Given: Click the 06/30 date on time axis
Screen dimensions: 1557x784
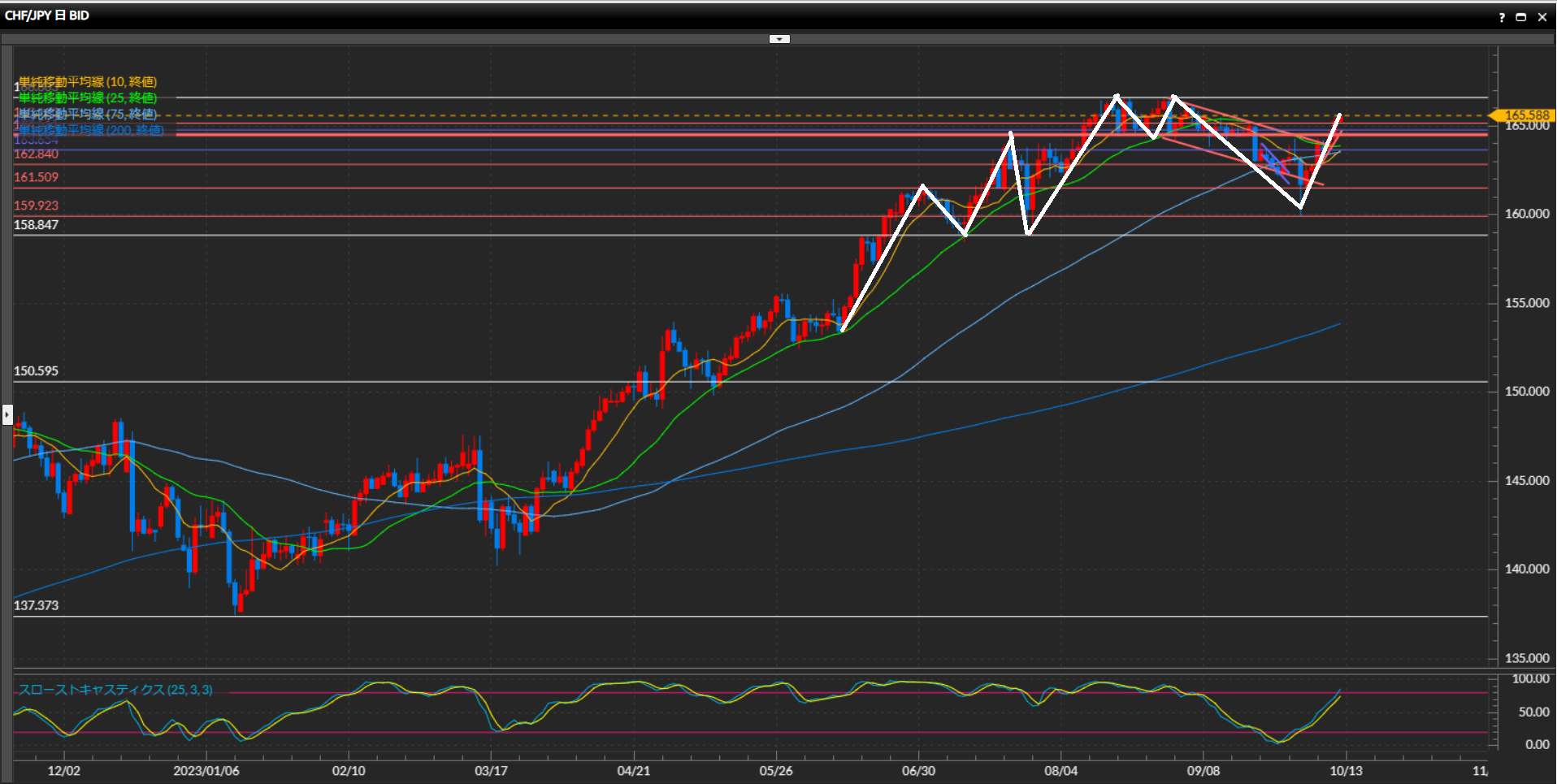Looking at the screenshot, I should (x=918, y=770).
